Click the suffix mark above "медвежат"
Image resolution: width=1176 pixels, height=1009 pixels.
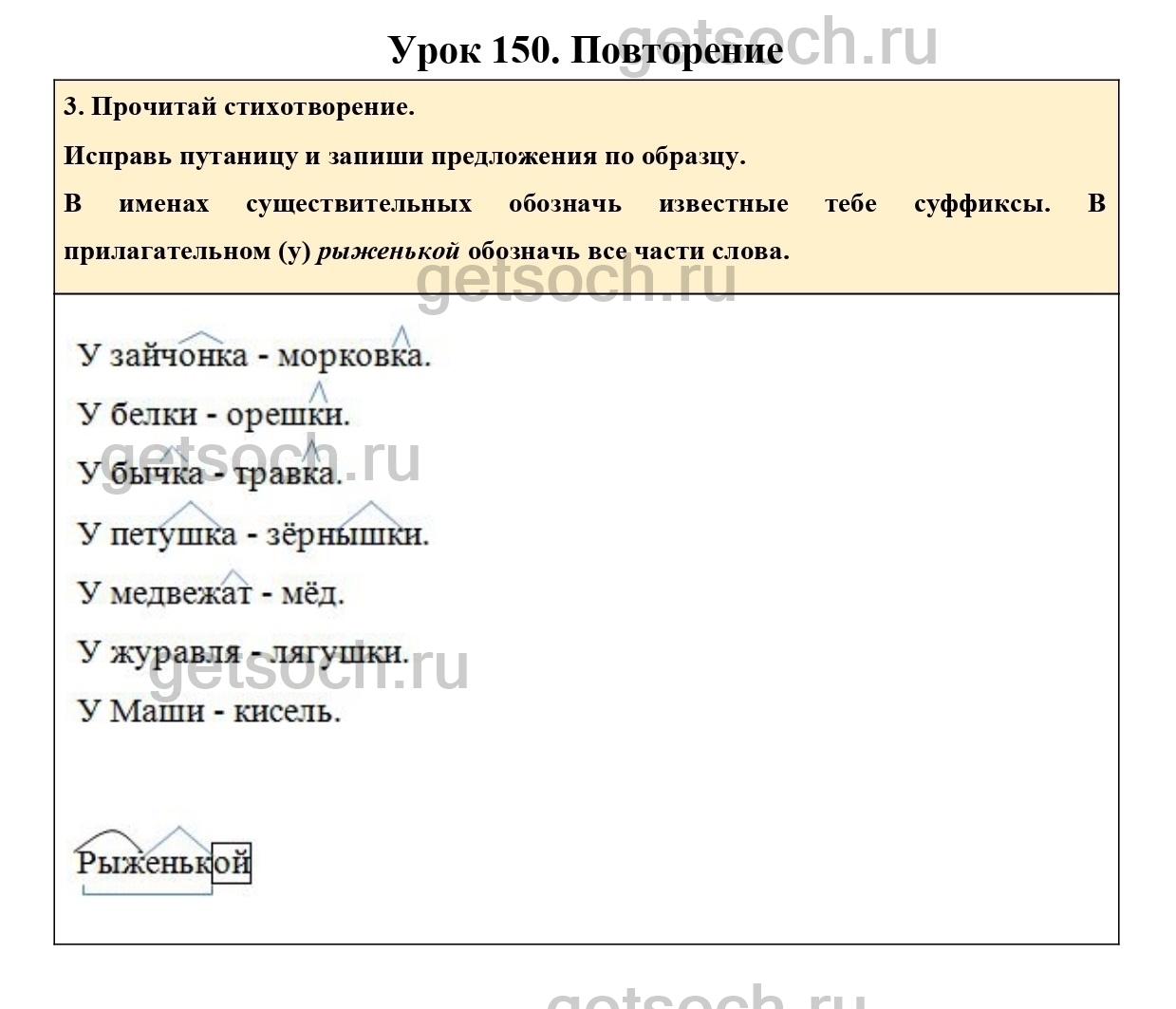pyautogui.click(x=233, y=576)
